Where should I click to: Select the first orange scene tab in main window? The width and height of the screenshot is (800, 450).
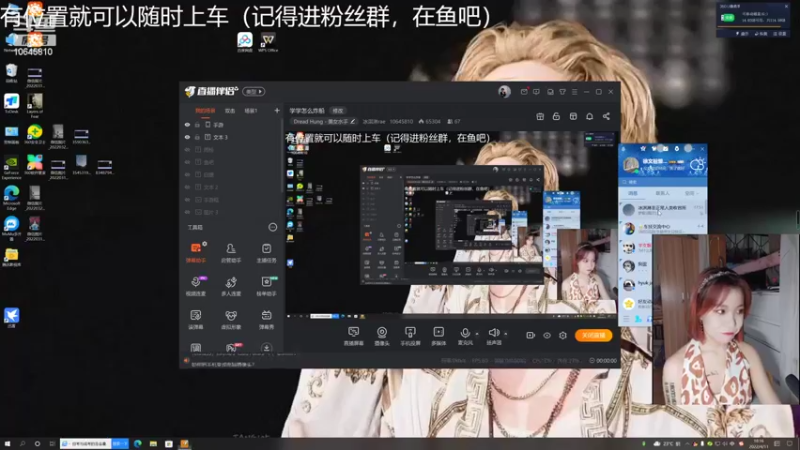coord(205,111)
